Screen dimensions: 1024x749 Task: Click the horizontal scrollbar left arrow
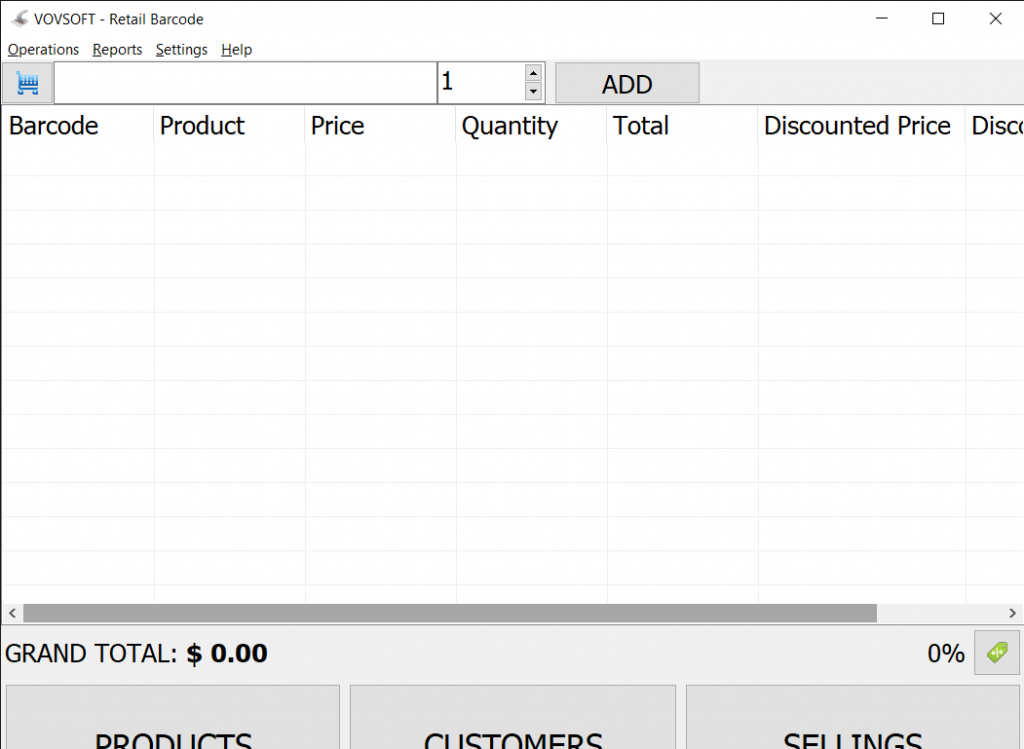pos(12,613)
